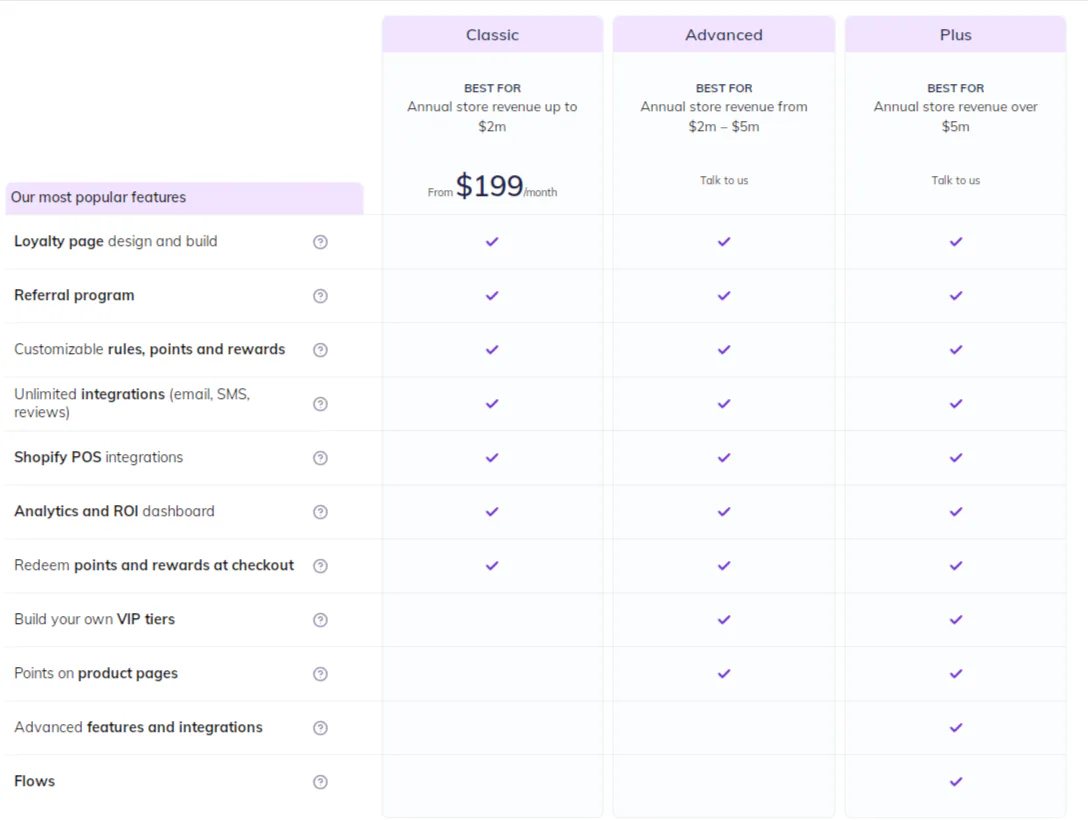Click Talk to us under Plus plan

point(955,180)
